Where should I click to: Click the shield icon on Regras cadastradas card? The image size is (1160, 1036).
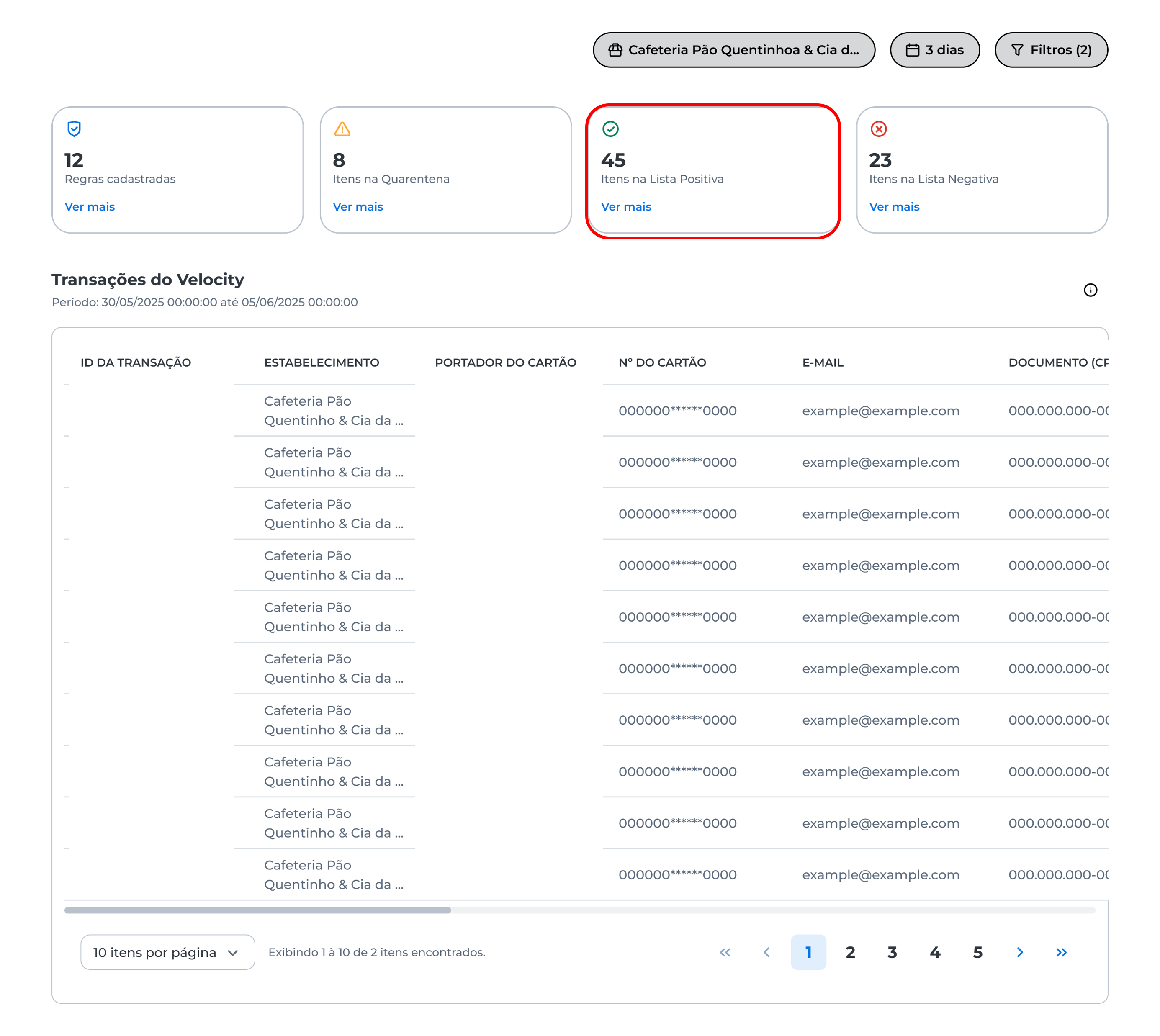click(x=74, y=129)
